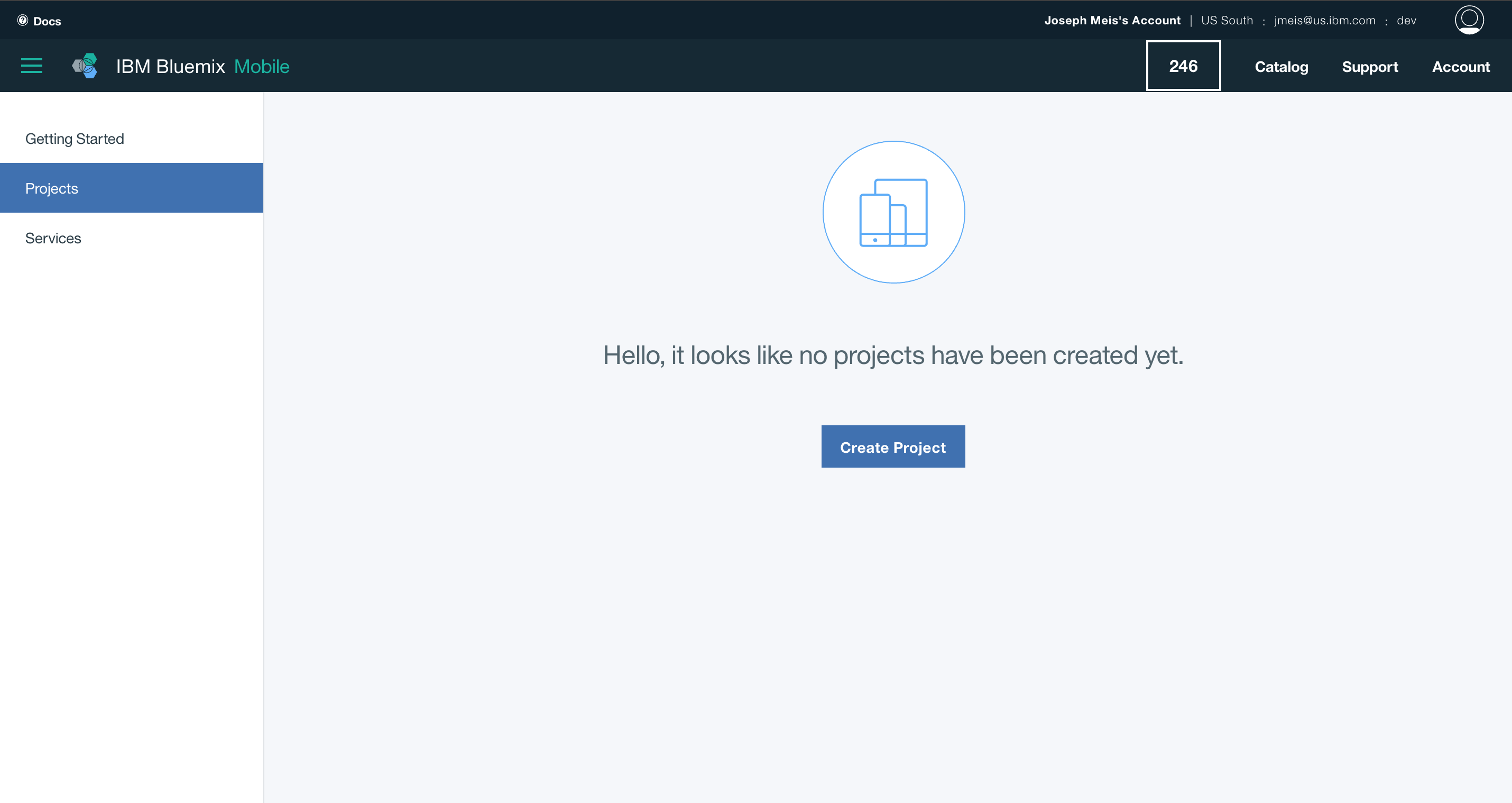1512x803 pixels.
Task: Open the Catalog menu
Action: 1281,67
